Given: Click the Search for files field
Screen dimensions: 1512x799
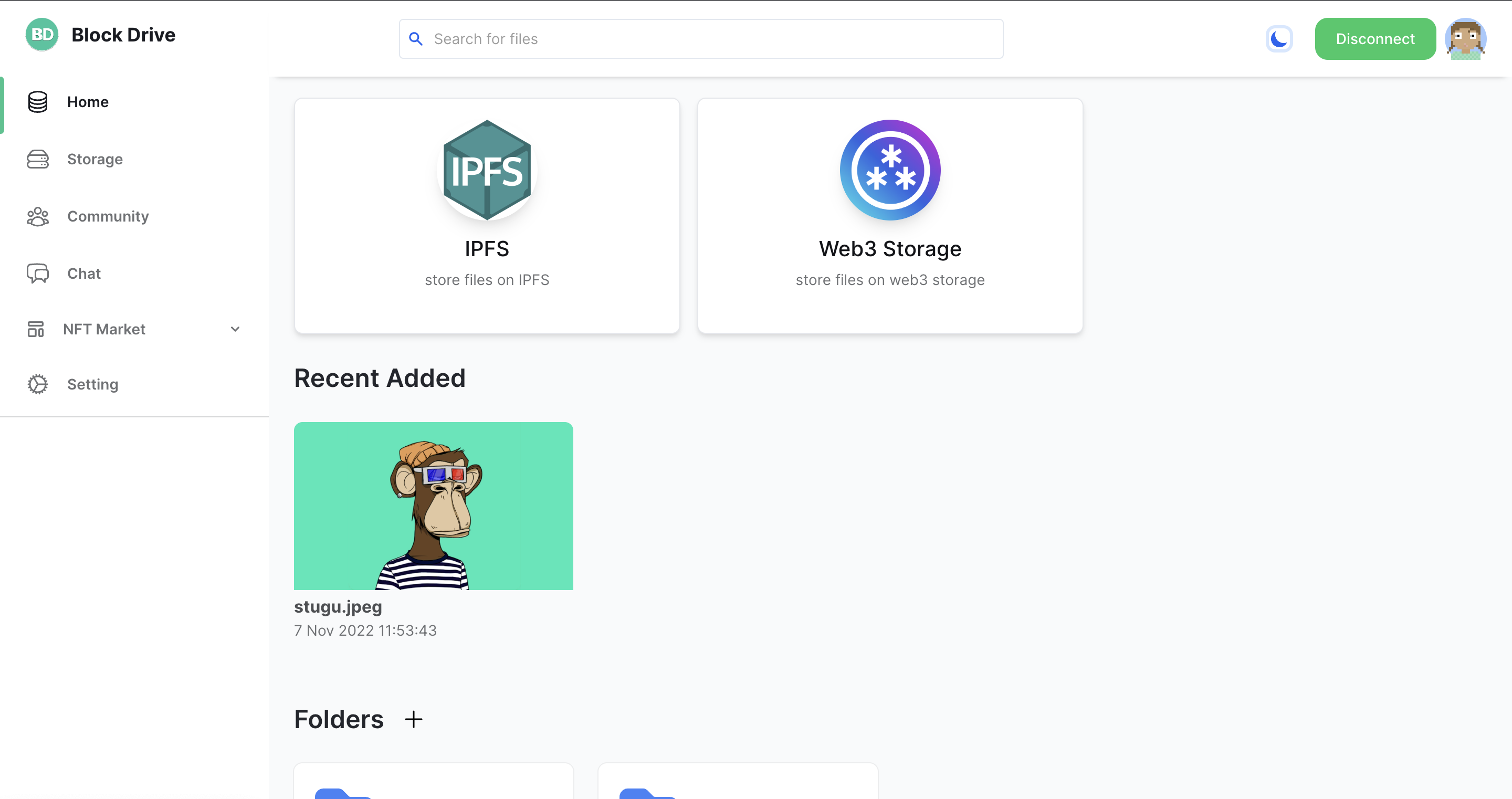Looking at the screenshot, I should (x=710, y=39).
